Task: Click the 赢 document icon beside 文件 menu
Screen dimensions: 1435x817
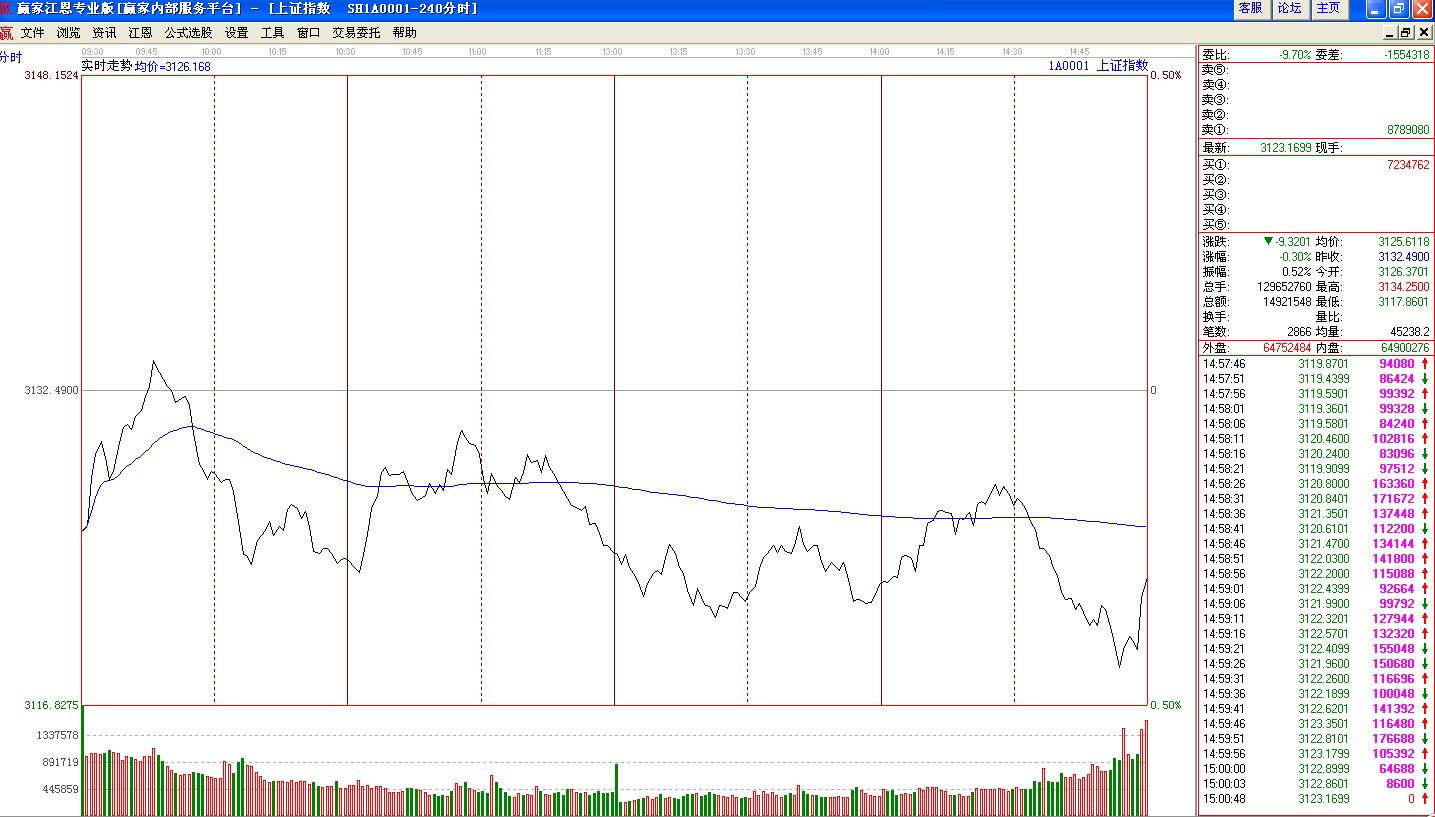Action: coord(7,33)
